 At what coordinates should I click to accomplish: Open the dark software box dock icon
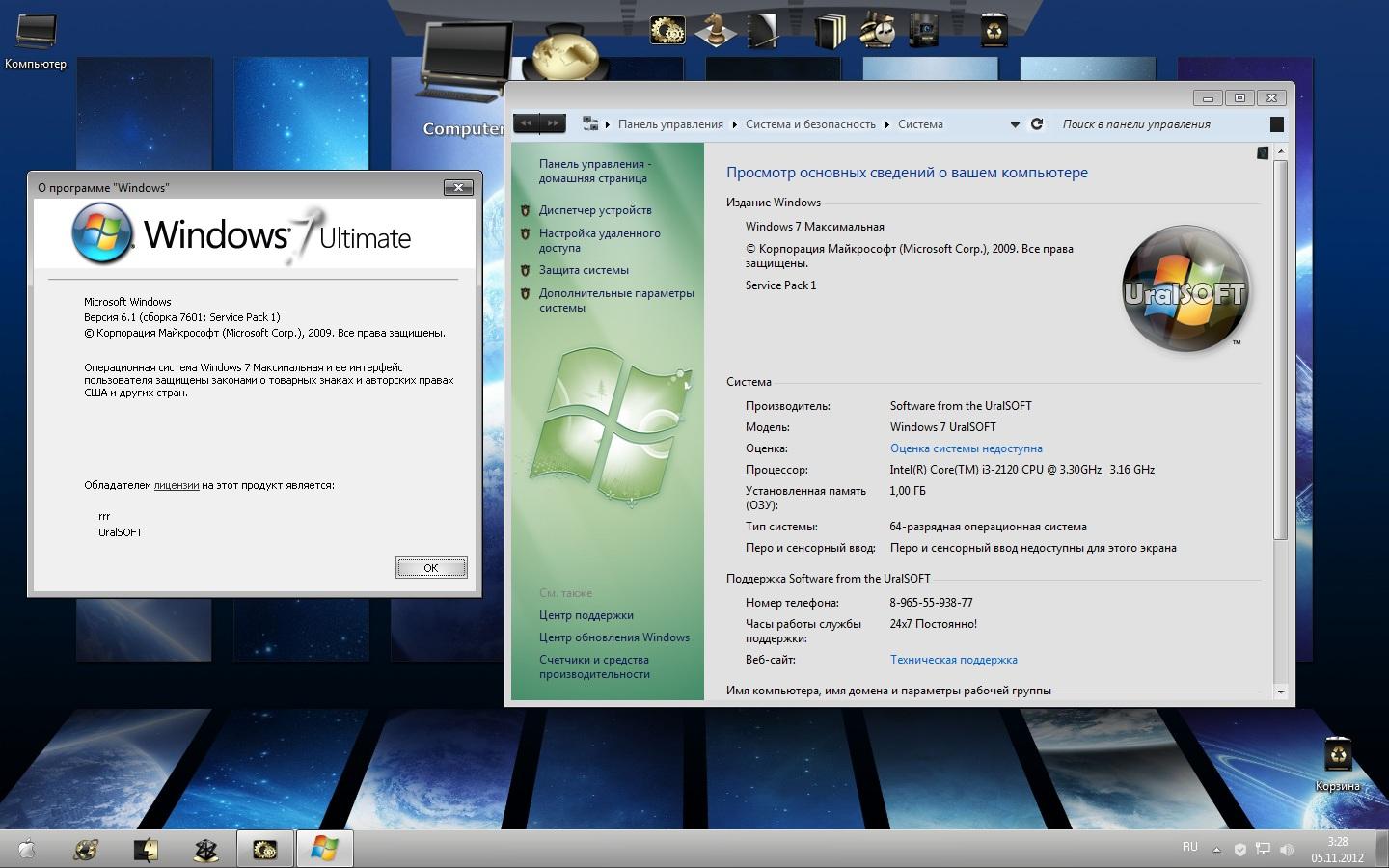point(923,29)
